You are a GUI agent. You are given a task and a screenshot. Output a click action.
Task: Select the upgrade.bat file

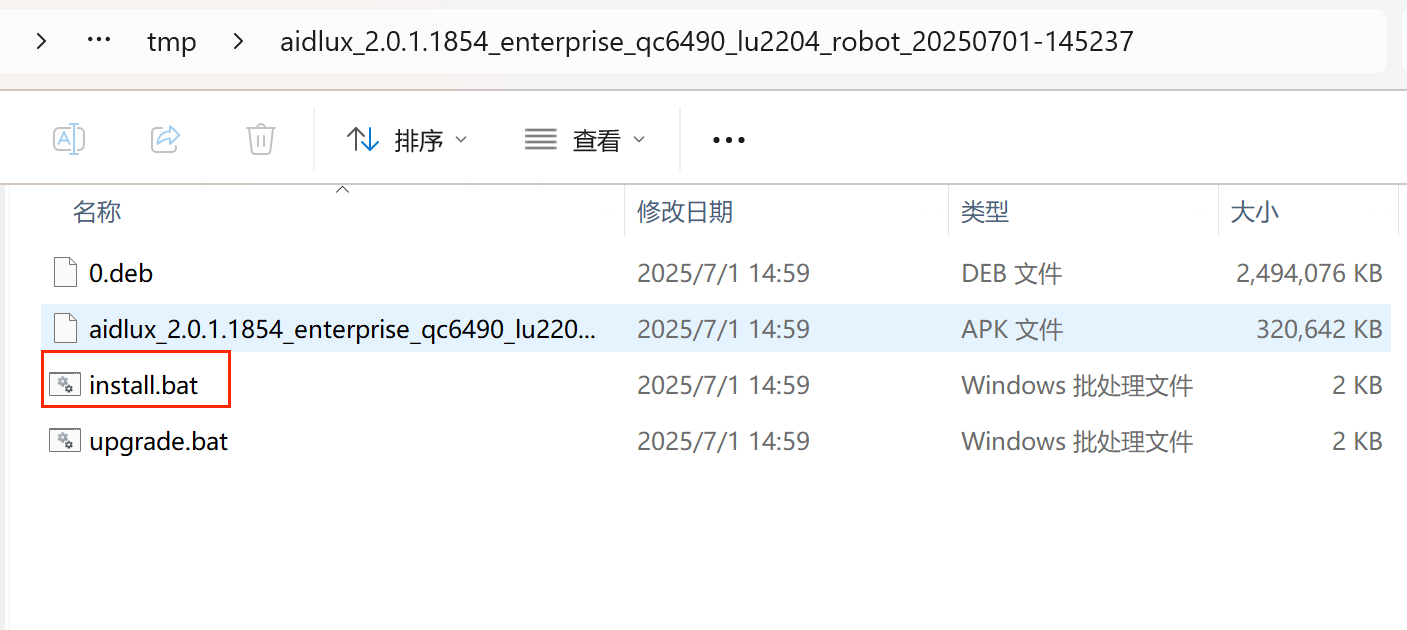click(157, 440)
